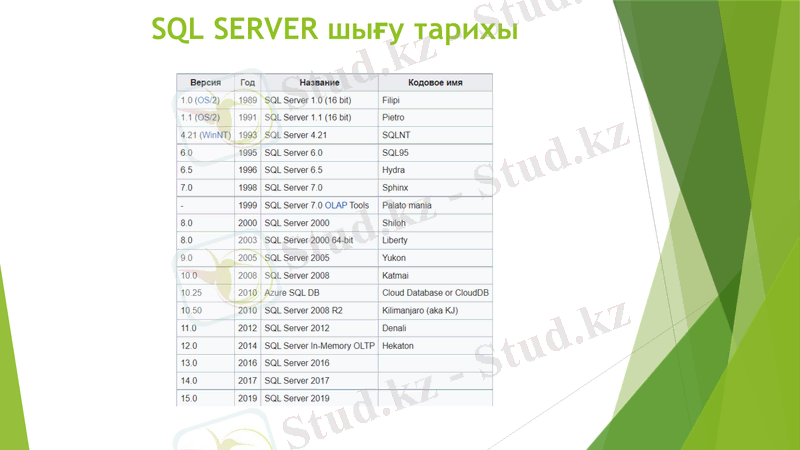Image resolution: width=800 pixels, height=450 pixels.
Task: Select the "SQL Server In-Memory OLTP" cell
Action: 317,345
